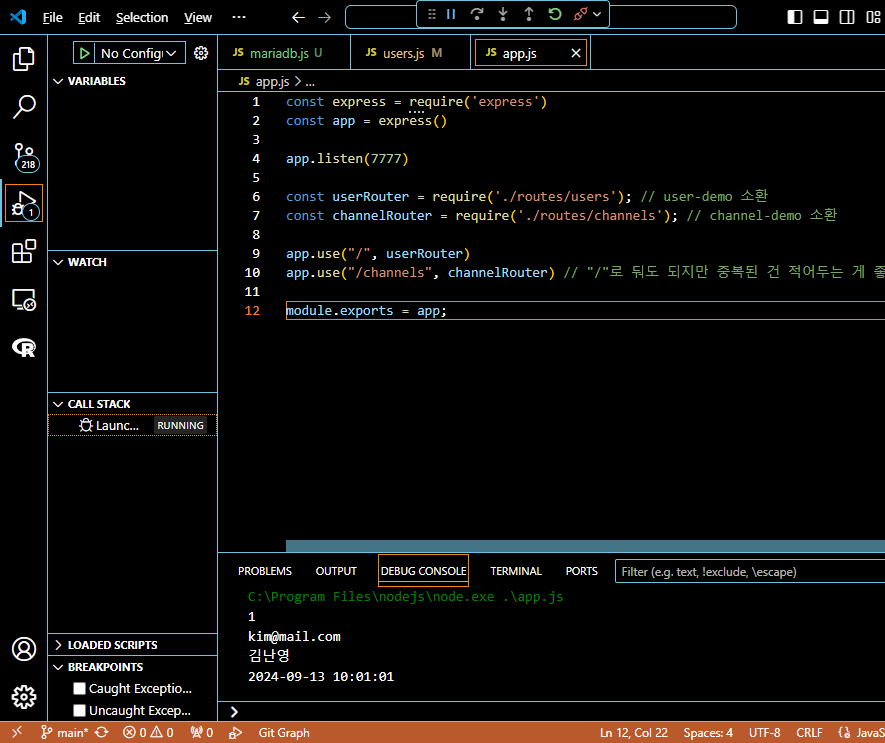Go to line via Ln 12, Col 22
Viewport: 885px width, 743px height.
[633, 732]
